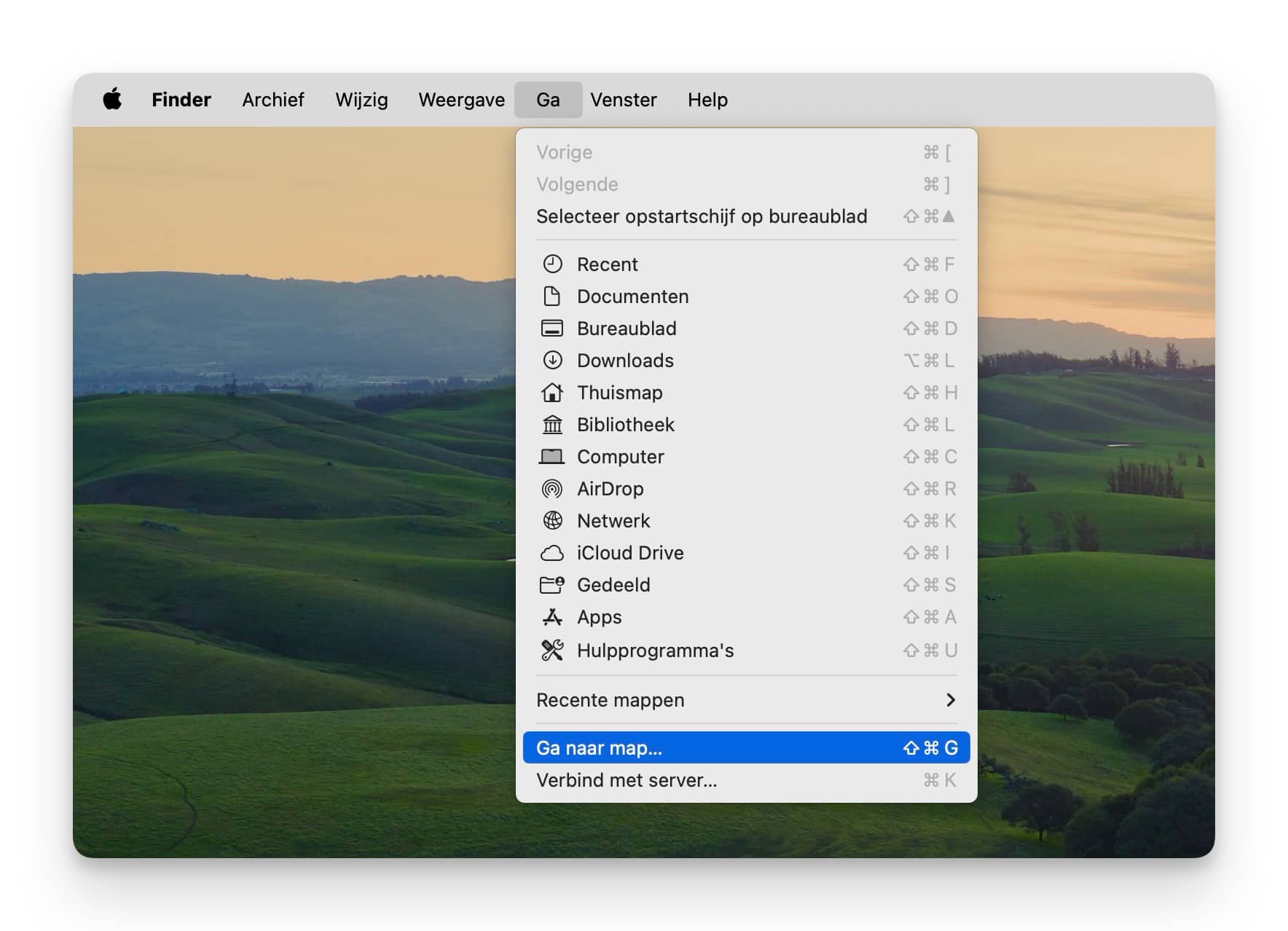
Task: Select the Hulpprogramma's entry label
Action: click(655, 650)
